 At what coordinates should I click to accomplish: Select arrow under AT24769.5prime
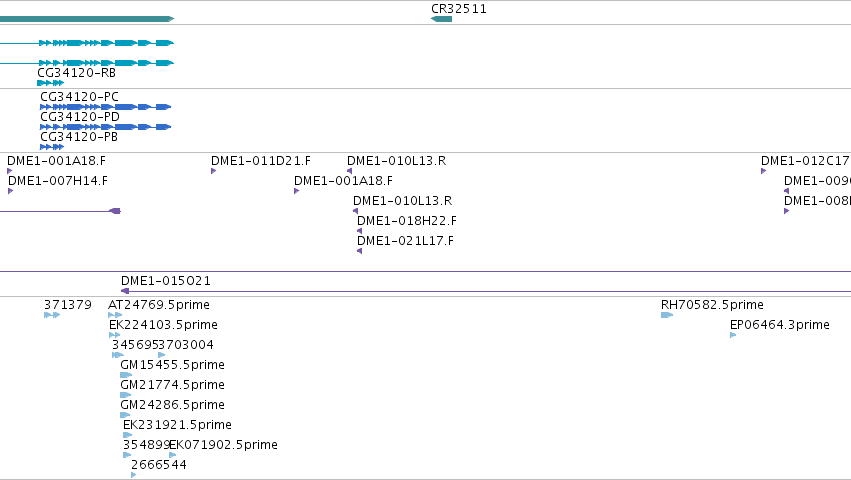coord(115,315)
